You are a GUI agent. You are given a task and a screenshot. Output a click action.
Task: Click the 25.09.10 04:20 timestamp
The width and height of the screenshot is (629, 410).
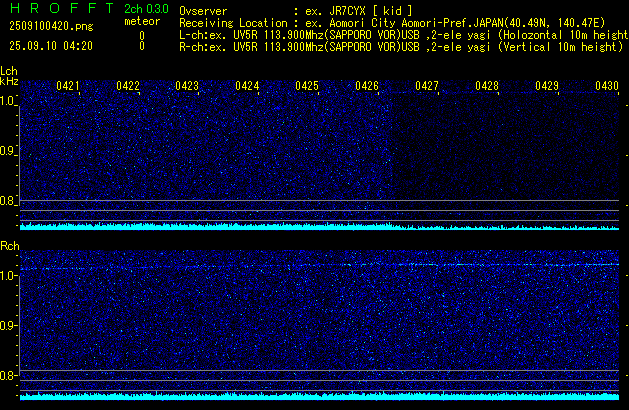pos(51,46)
